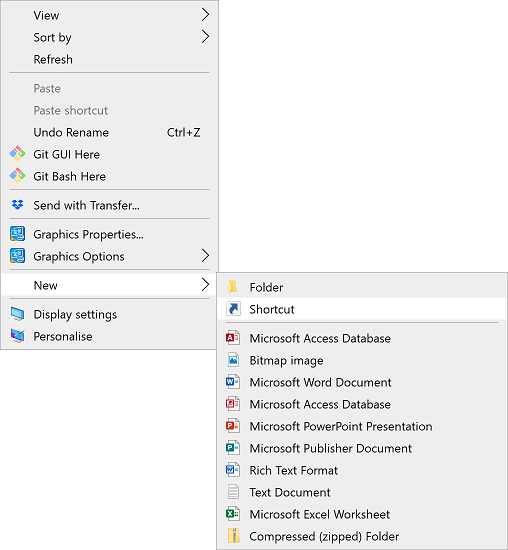The width and height of the screenshot is (508, 550).
Task: Click the second Microsoft Access Database icon
Action: click(x=233, y=404)
